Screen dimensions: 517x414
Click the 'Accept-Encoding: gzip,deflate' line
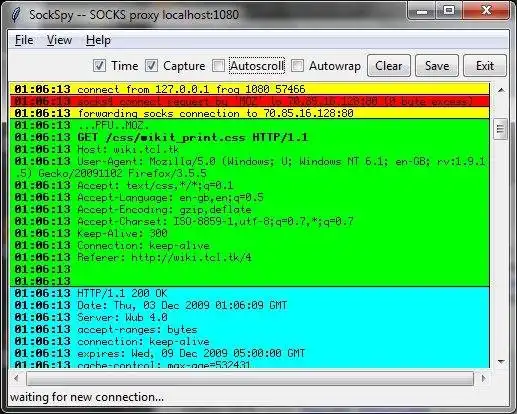(x=250, y=209)
